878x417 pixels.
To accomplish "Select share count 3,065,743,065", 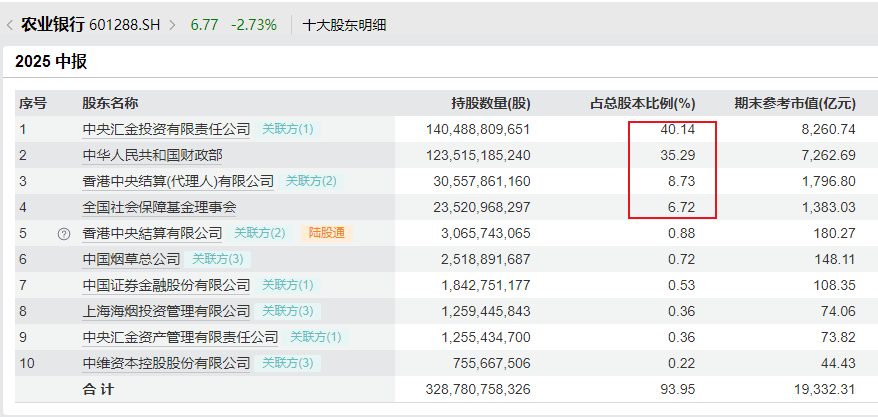I will (x=485, y=233).
